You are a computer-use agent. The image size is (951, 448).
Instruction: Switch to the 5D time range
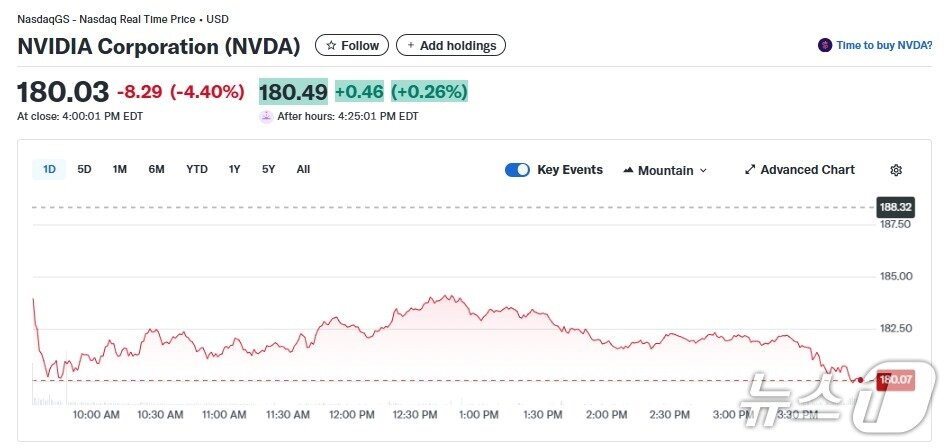click(x=84, y=169)
